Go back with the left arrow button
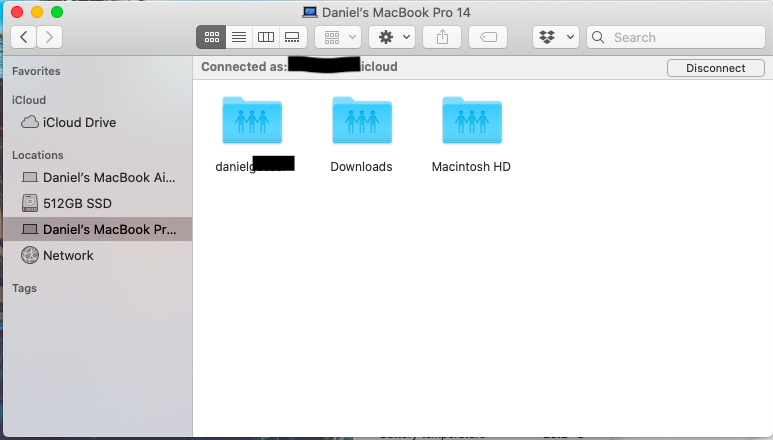 pos(23,37)
